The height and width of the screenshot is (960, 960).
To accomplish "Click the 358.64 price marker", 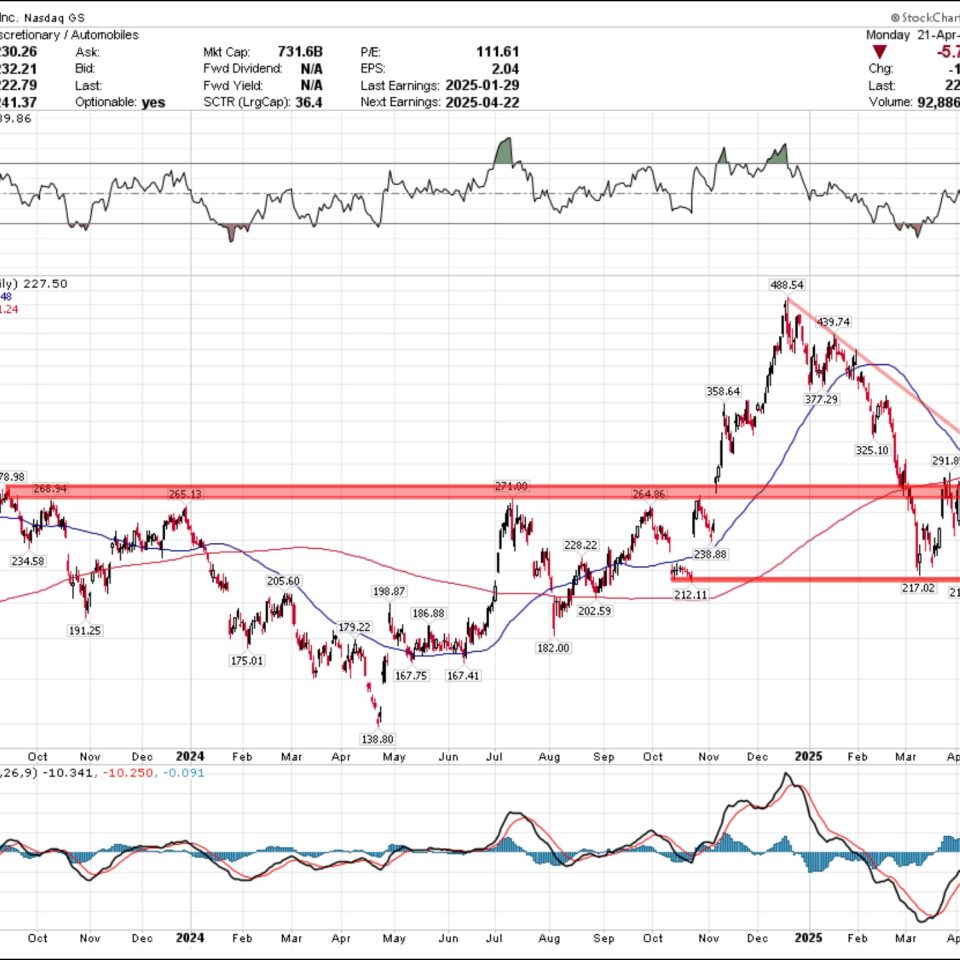I will point(723,391).
